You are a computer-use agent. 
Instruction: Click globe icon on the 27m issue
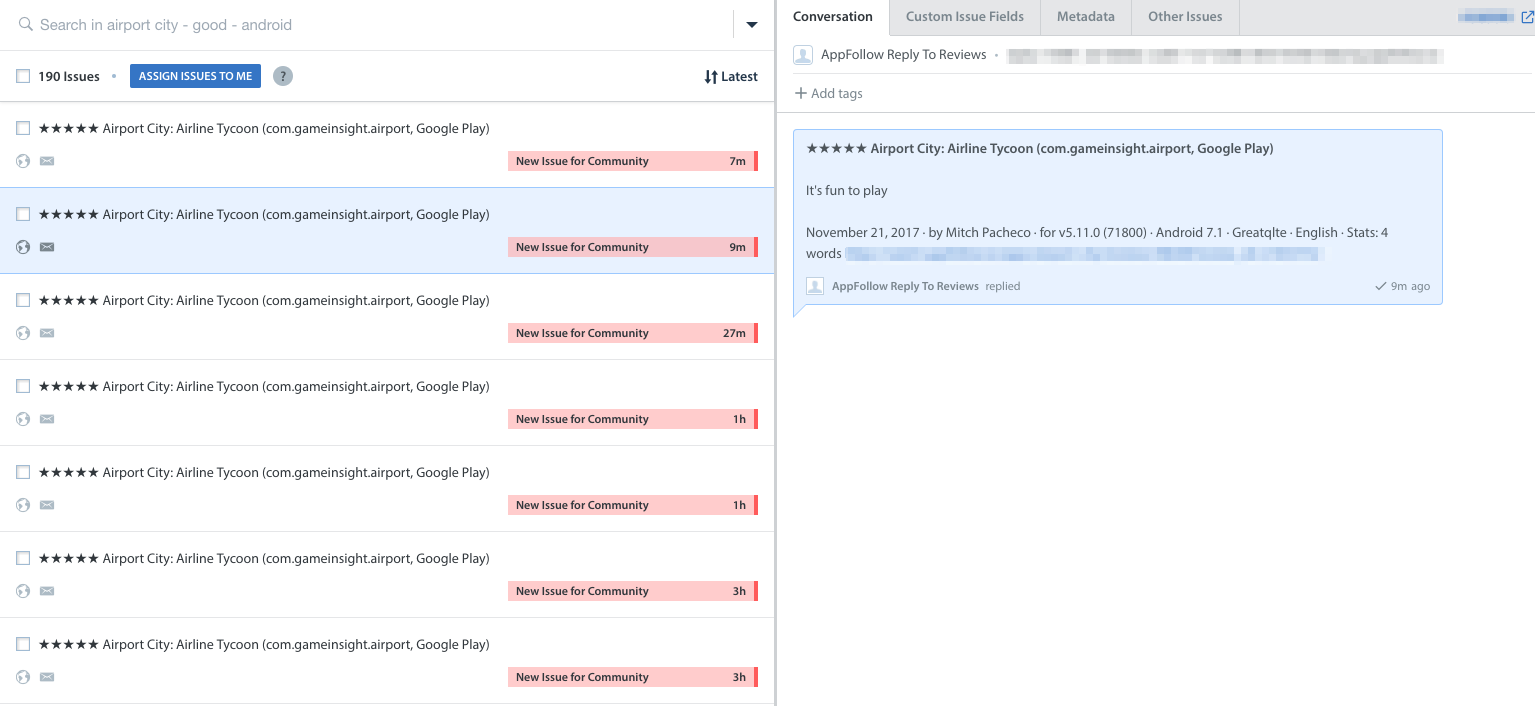pos(23,333)
